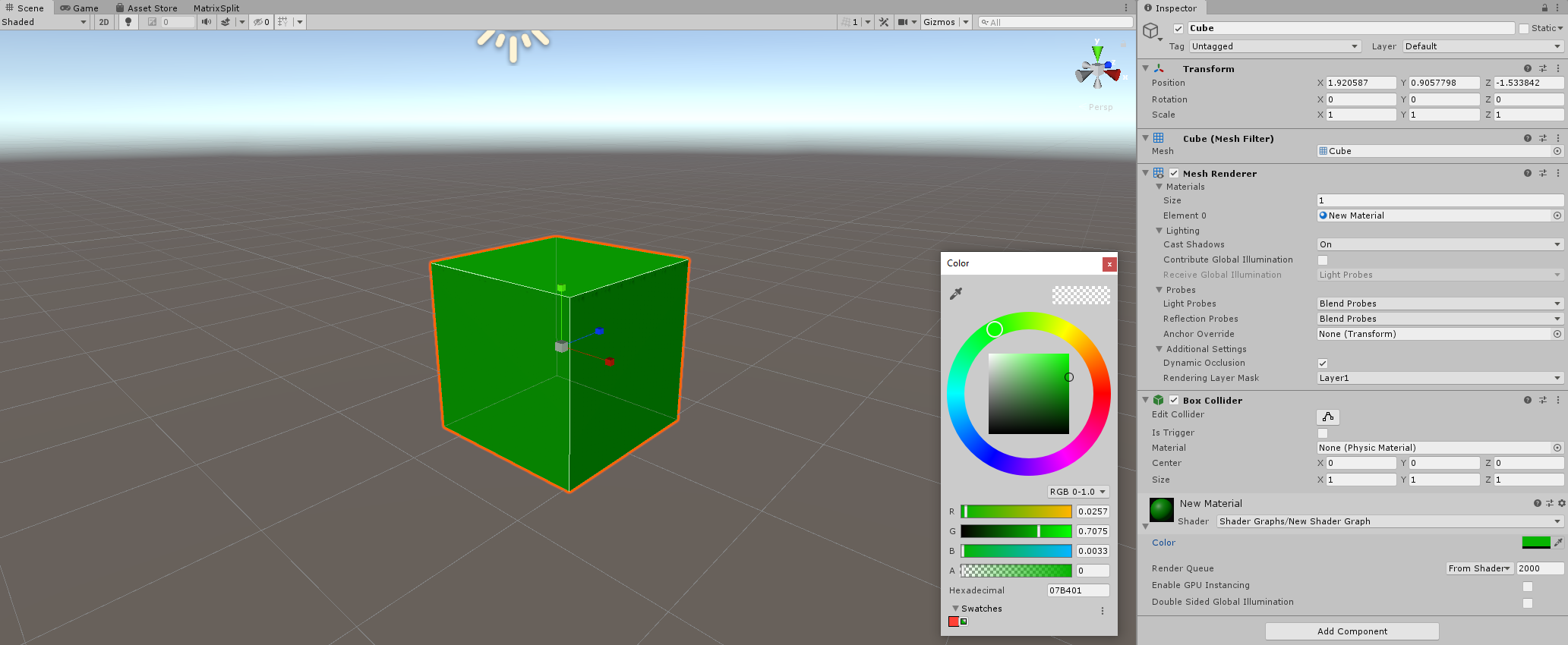Open the component tools wrench icon
1568x645 pixels.
click(884, 22)
